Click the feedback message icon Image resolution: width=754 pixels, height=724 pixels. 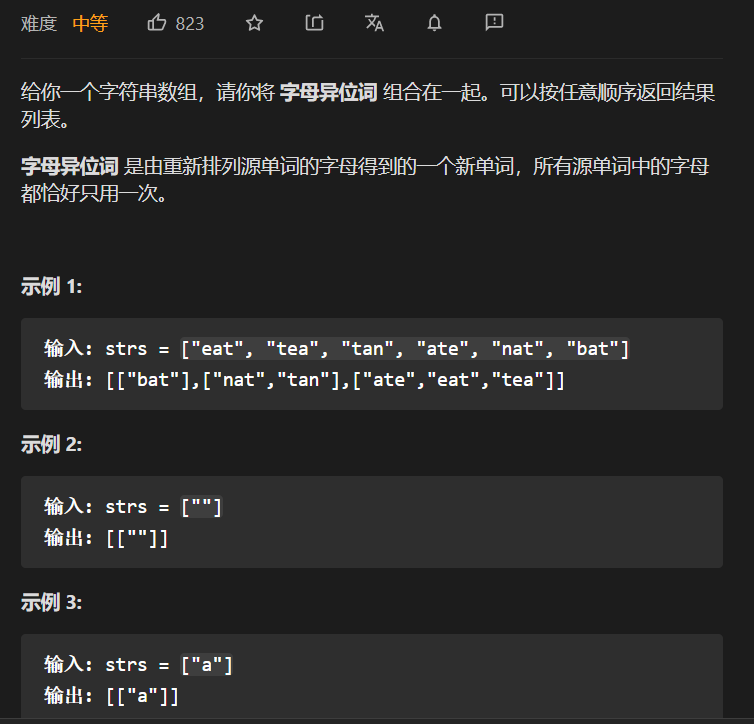pyautogui.click(x=494, y=23)
